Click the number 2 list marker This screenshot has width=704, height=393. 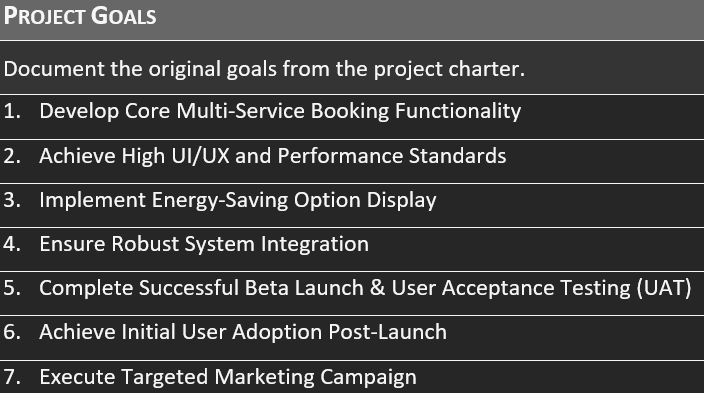tap(12, 156)
